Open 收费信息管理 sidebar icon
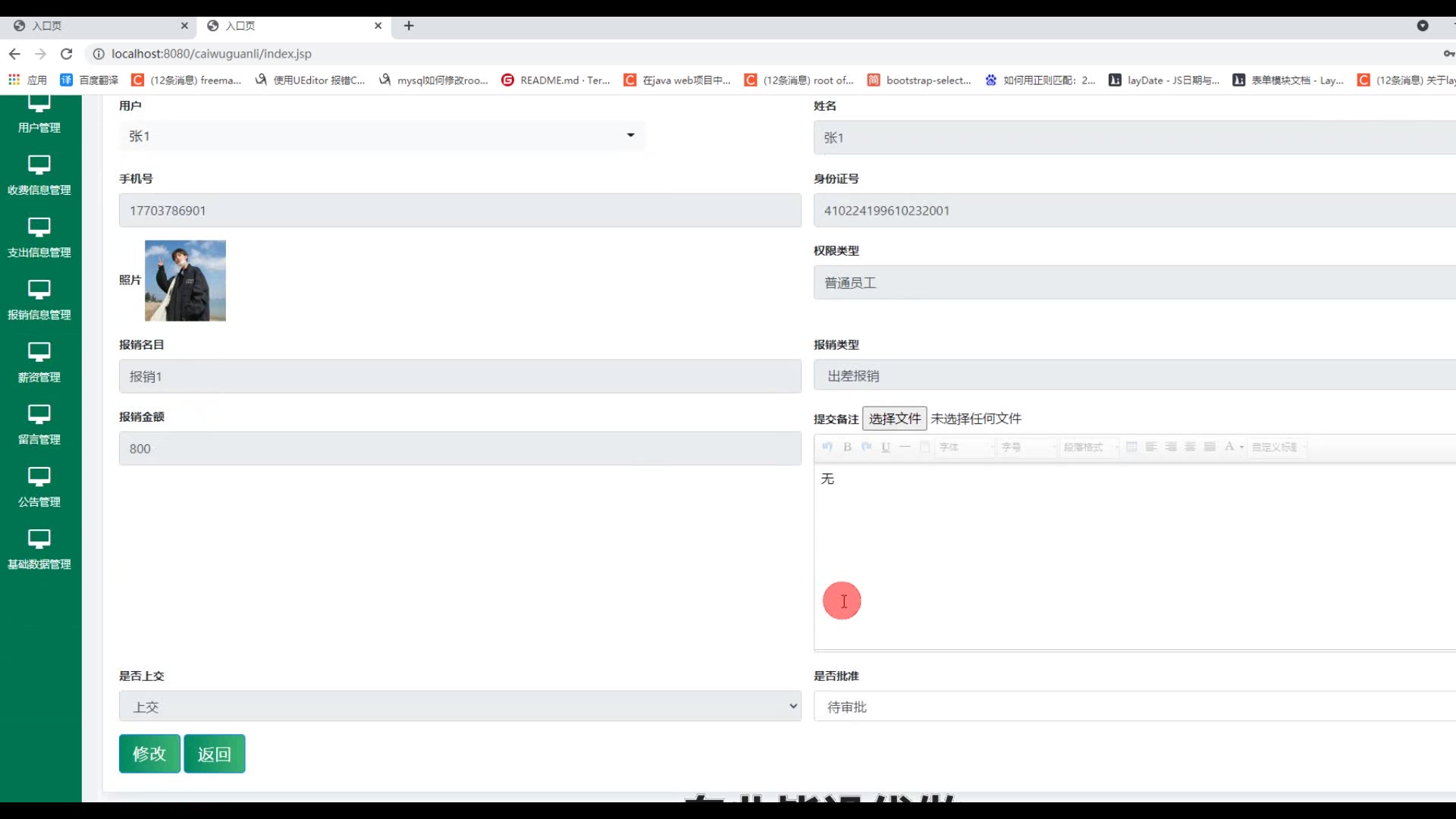Viewport: 1456px width, 819px height. click(x=39, y=165)
